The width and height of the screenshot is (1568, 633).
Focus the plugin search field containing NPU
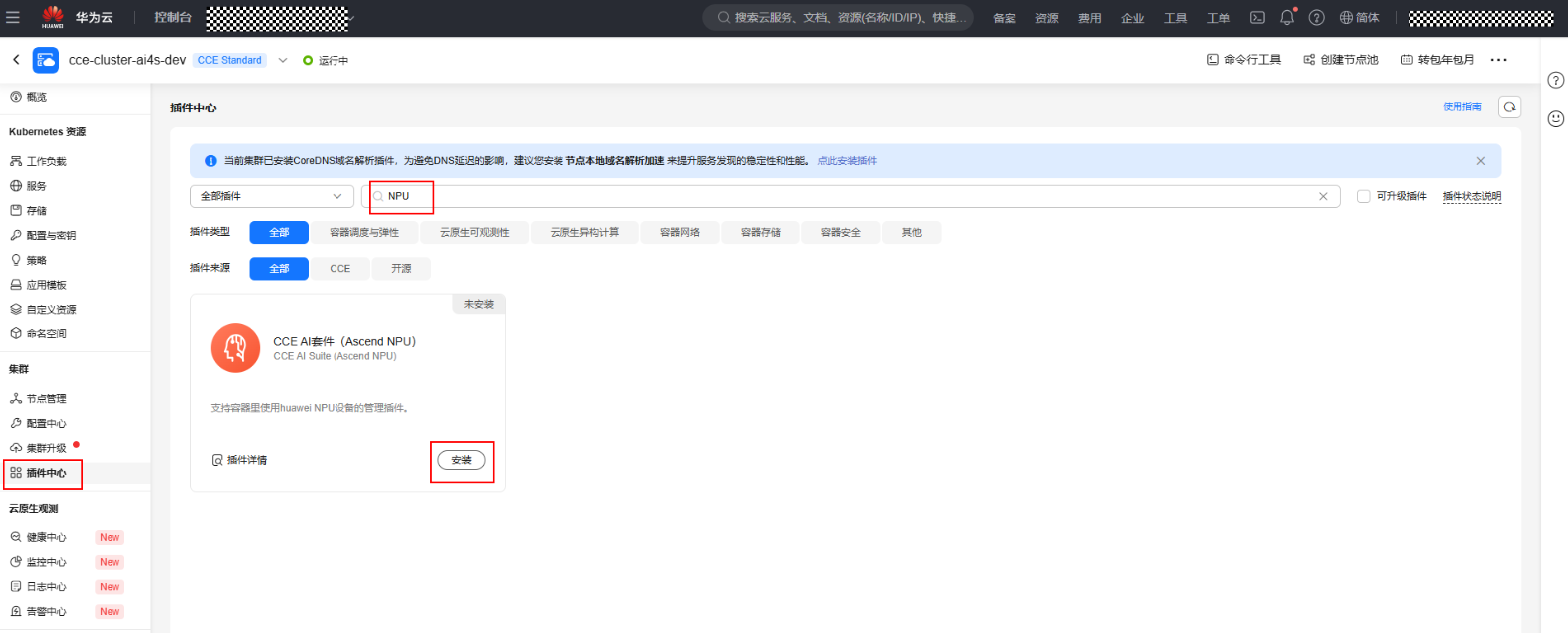[851, 196]
